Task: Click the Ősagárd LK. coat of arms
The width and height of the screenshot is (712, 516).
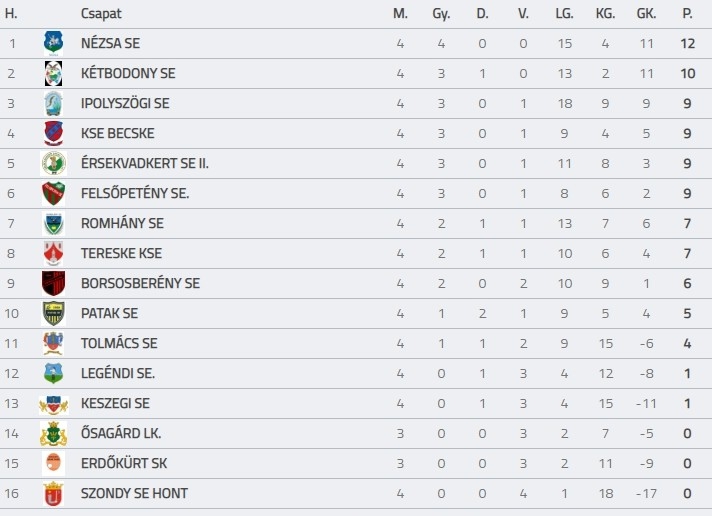Action: click(54, 433)
